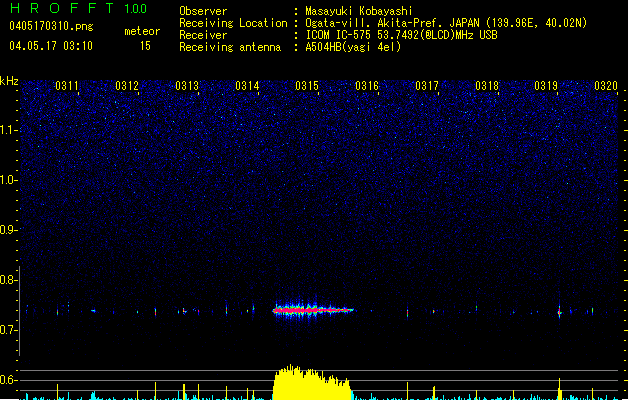The image size is (629, 400).
Task: Click the 'Observer' label
Action: (203, 11)
